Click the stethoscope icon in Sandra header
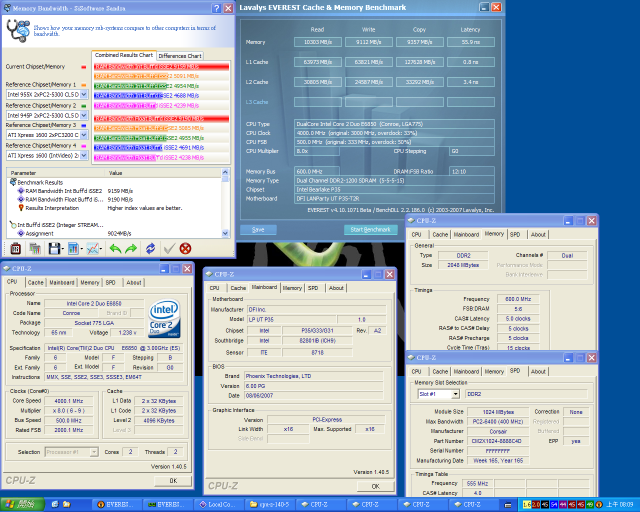This screenshot has height=512, width=640. click(18, 31)
